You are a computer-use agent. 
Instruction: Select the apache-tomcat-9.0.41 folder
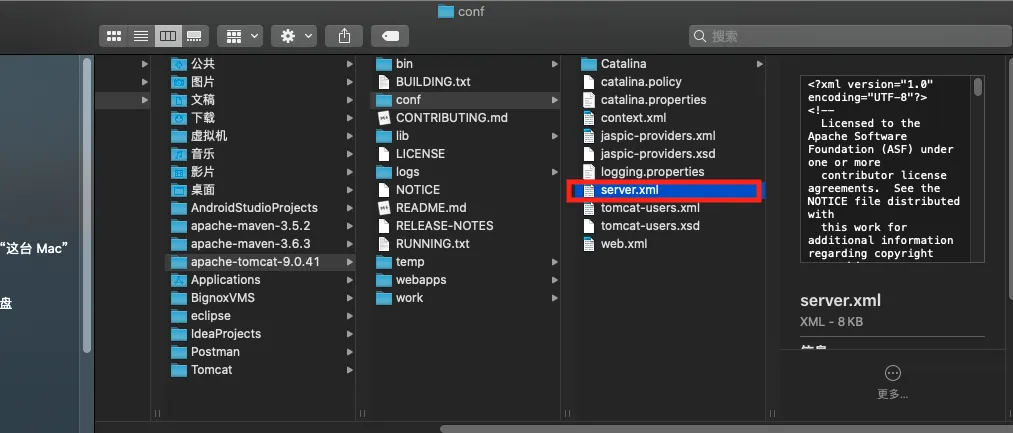(x=260, y=262)
